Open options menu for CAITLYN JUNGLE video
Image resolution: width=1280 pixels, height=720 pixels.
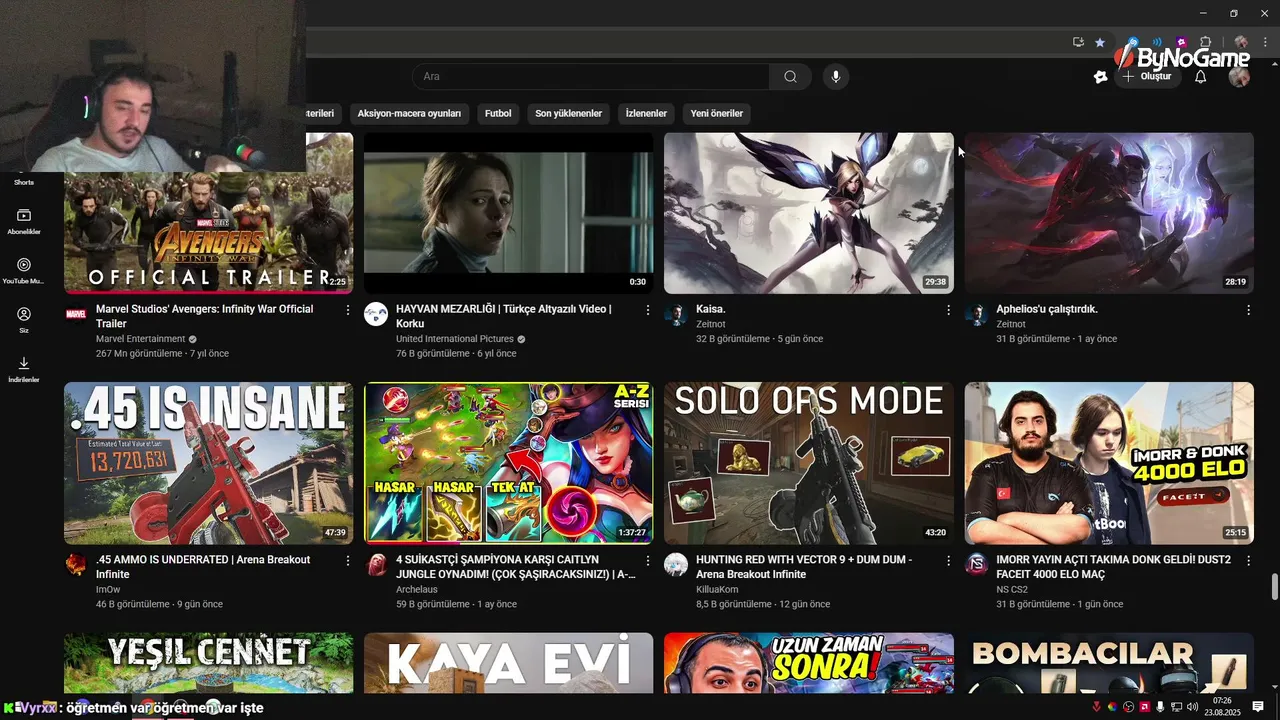[648, 560]
